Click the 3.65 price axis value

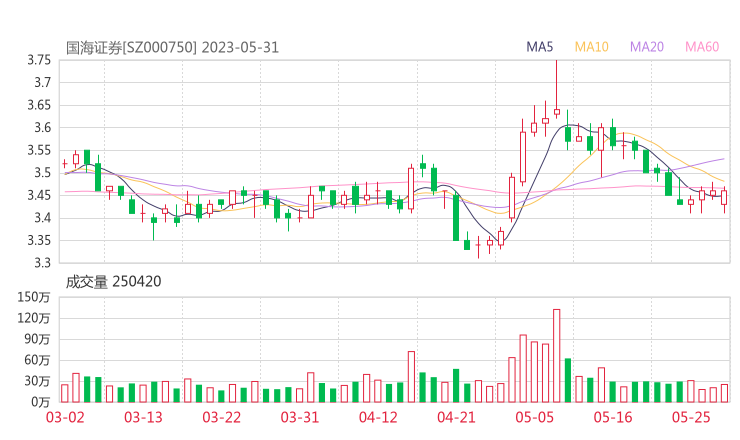pos(39,105)
